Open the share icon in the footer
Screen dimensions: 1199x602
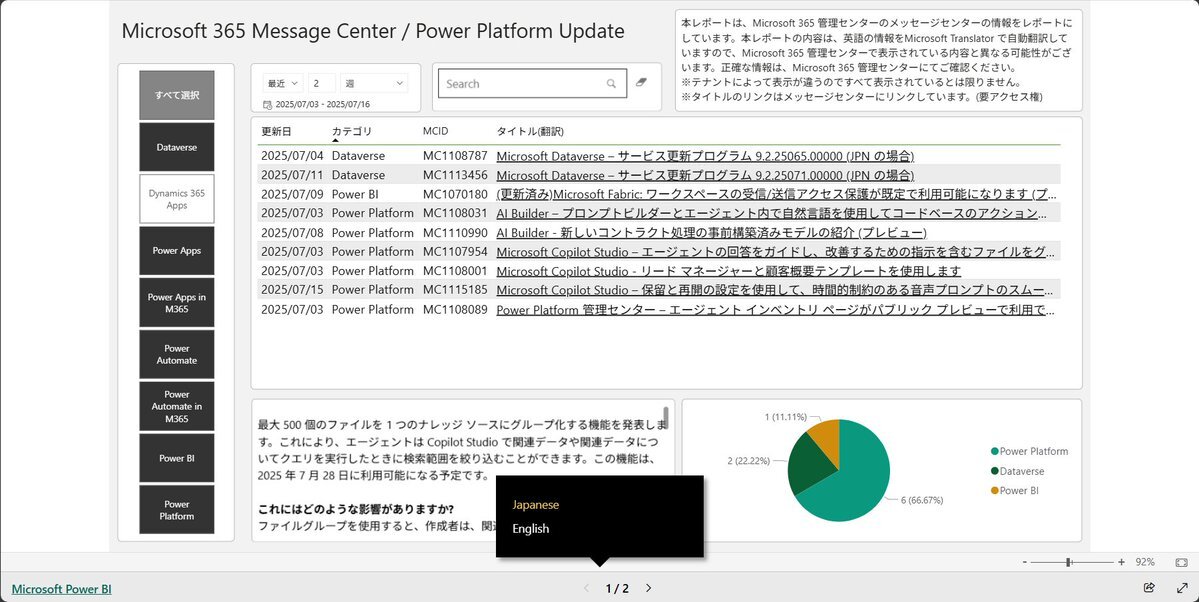(x=1149, y=587)
